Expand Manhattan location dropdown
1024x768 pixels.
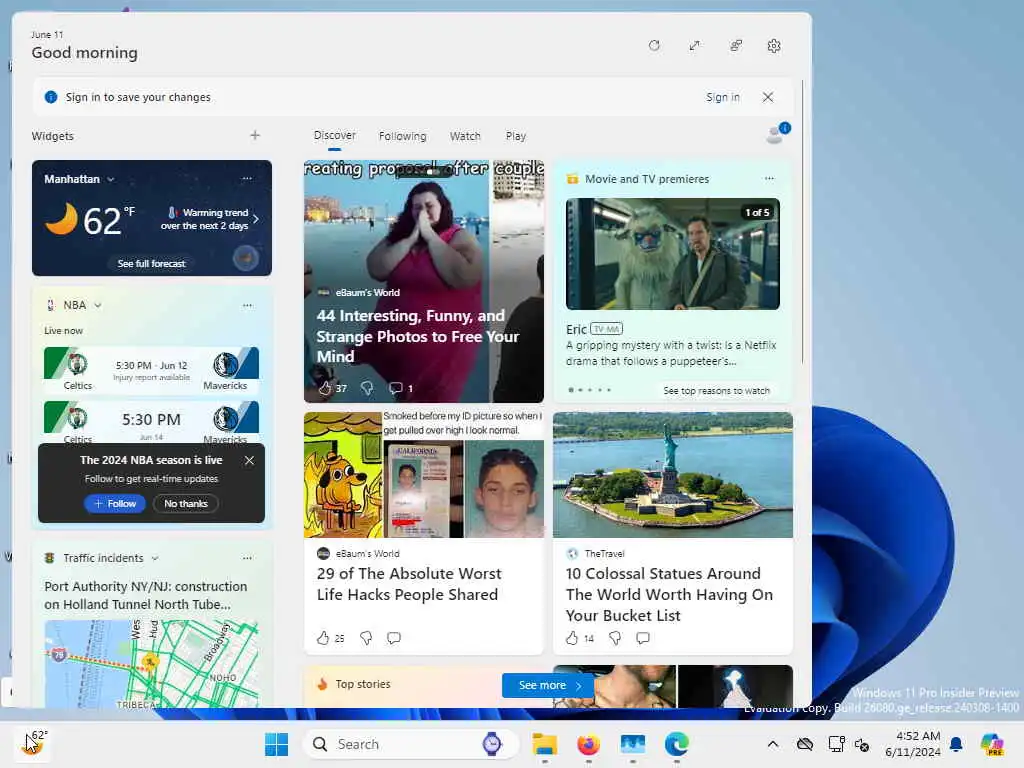pyautogui.click(x=110, y=179)
